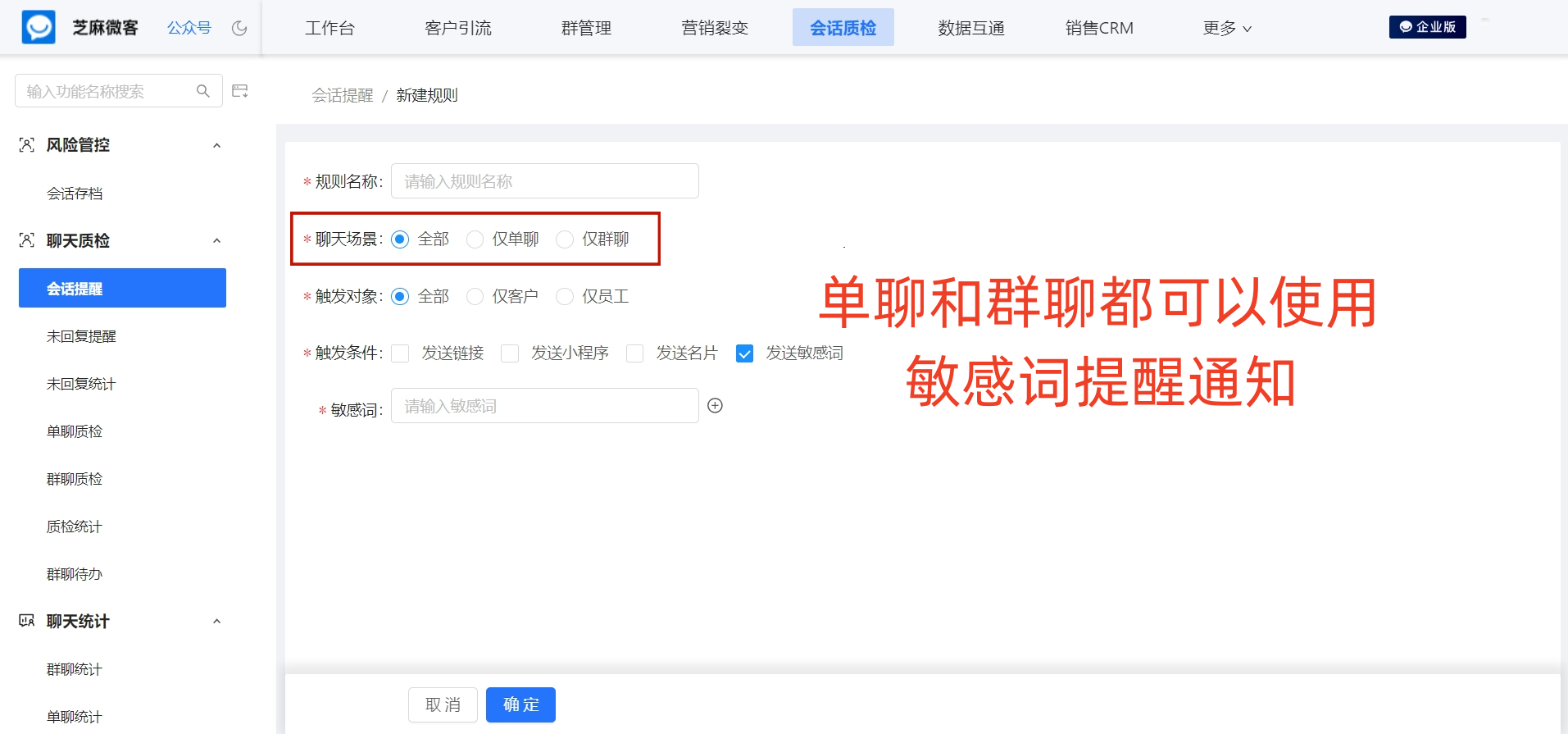Select 仅员工 trigger target option
This screenshot has width=1568, height=734.
[565, 297]
